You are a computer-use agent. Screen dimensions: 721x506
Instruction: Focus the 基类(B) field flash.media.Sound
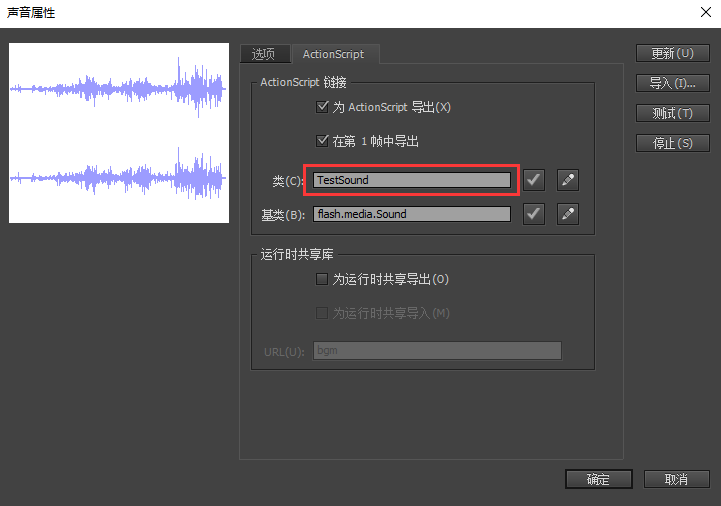[412, 214]
